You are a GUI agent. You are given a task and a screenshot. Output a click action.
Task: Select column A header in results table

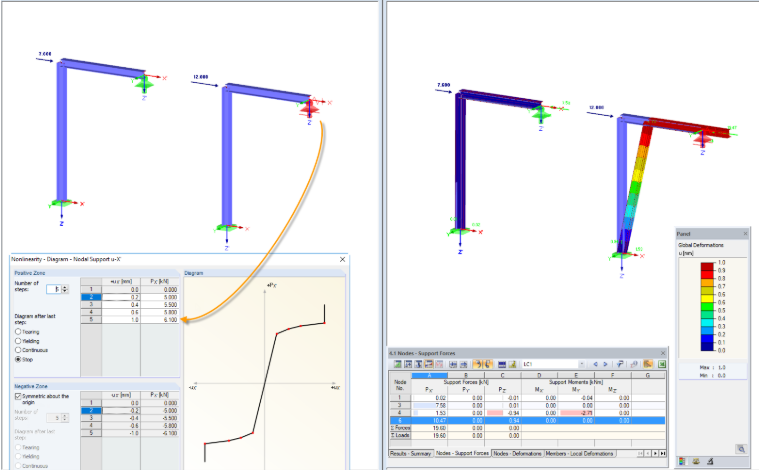[429, 376]
